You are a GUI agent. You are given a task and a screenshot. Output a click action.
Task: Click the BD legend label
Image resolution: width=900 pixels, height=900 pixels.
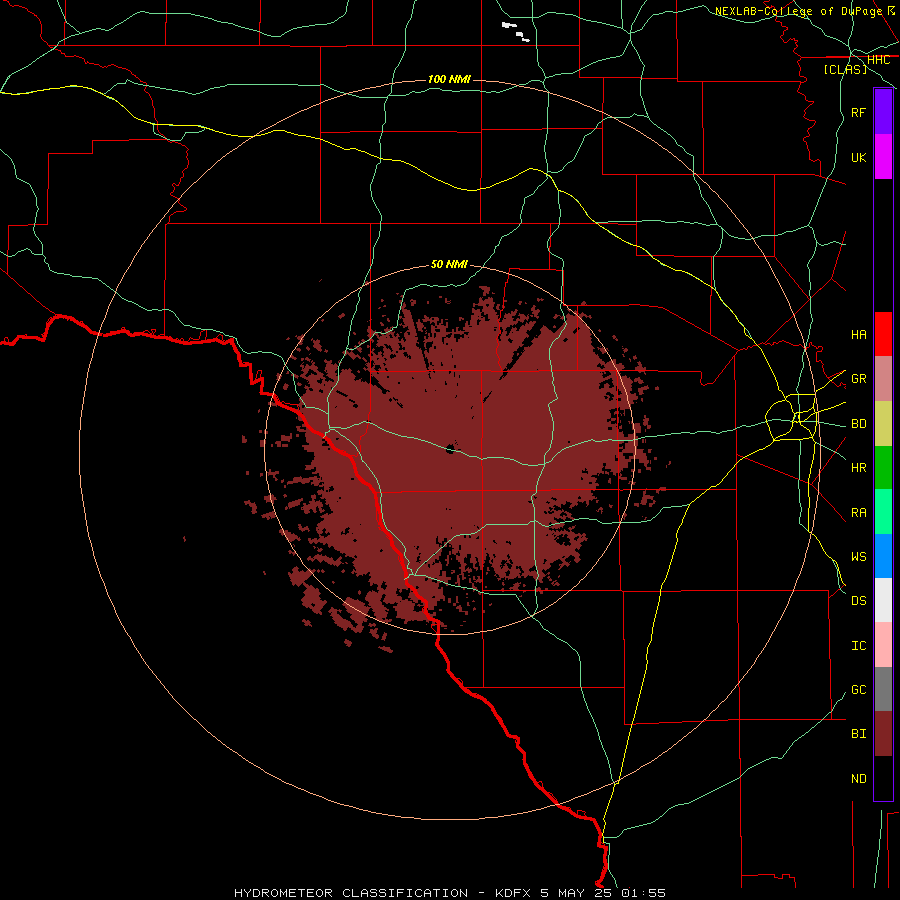click(x=859, y=424)
